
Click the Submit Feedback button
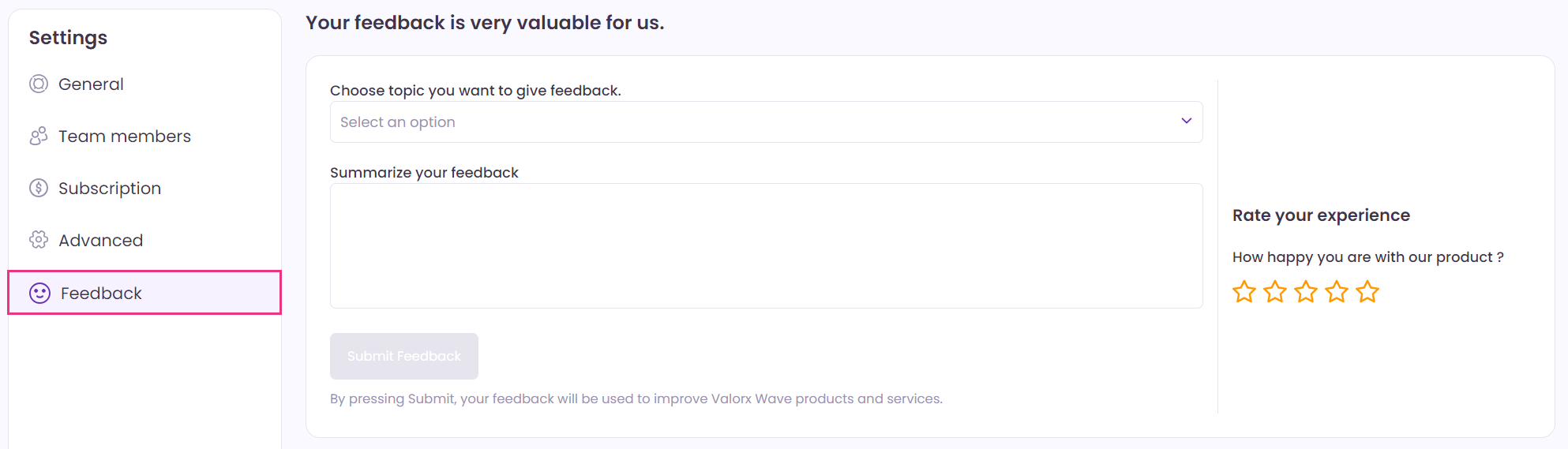click(x=404, y=356)
